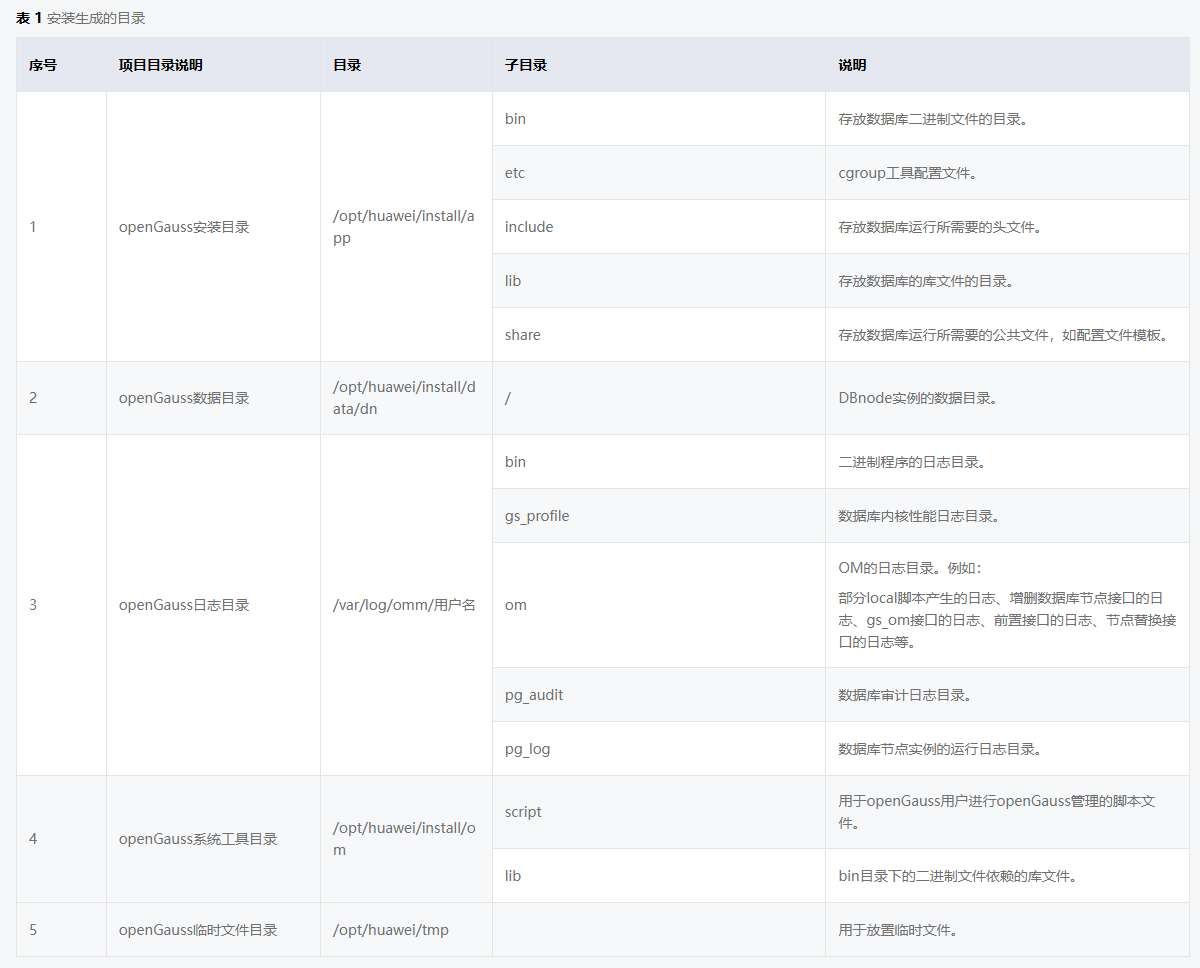Select the '/opt/huawei/install/app' path cell
Image resolution: width=1200 pixels, height=968 pixels.
404,227
